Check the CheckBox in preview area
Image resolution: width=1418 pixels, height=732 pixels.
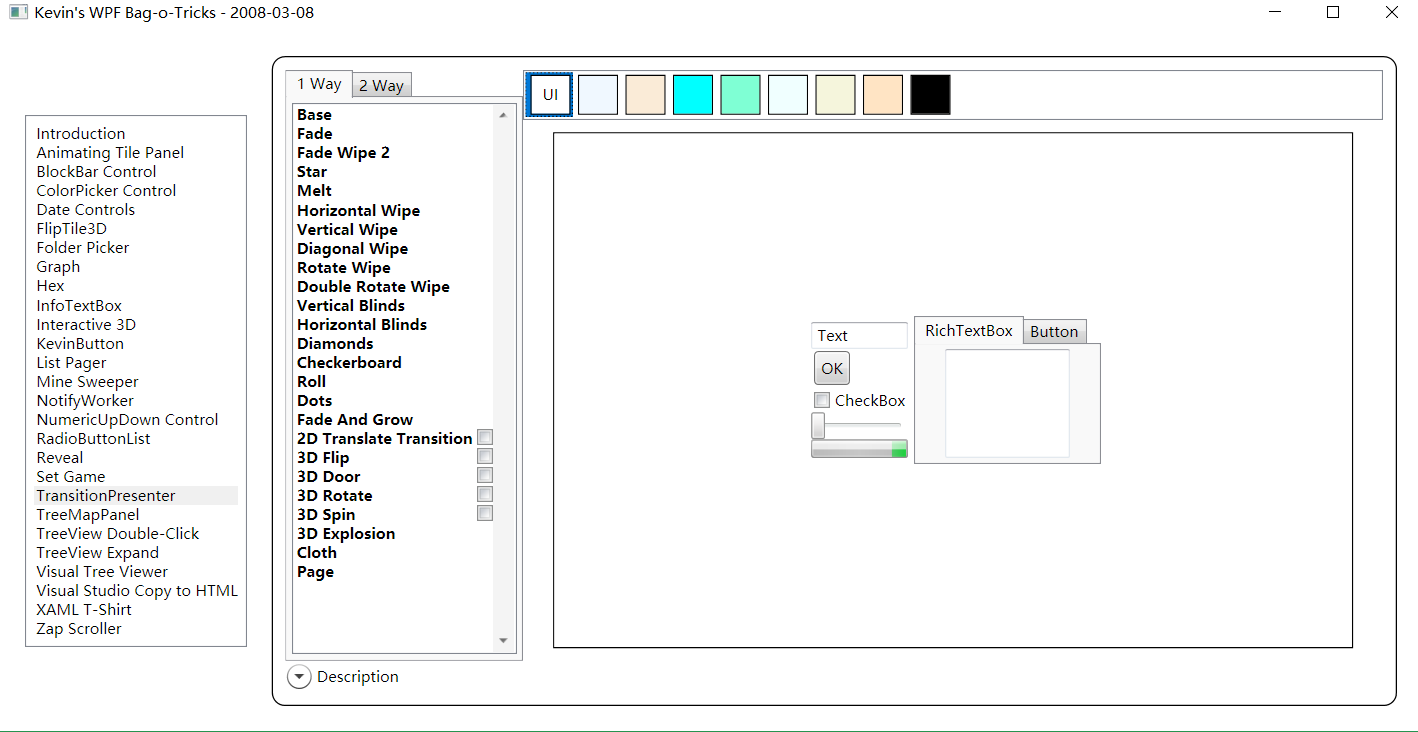click(822, 400)
